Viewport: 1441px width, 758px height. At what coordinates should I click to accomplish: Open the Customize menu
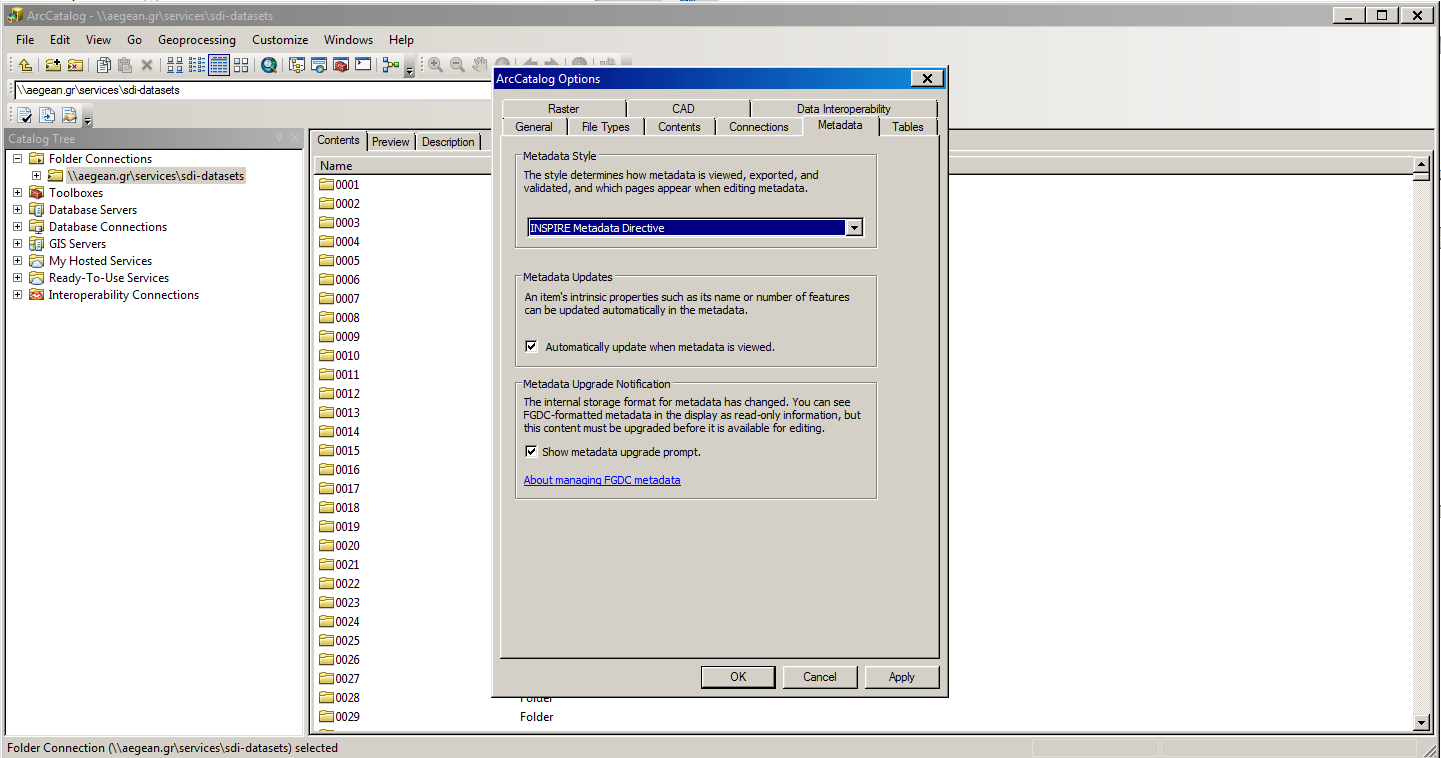point(280,40)
